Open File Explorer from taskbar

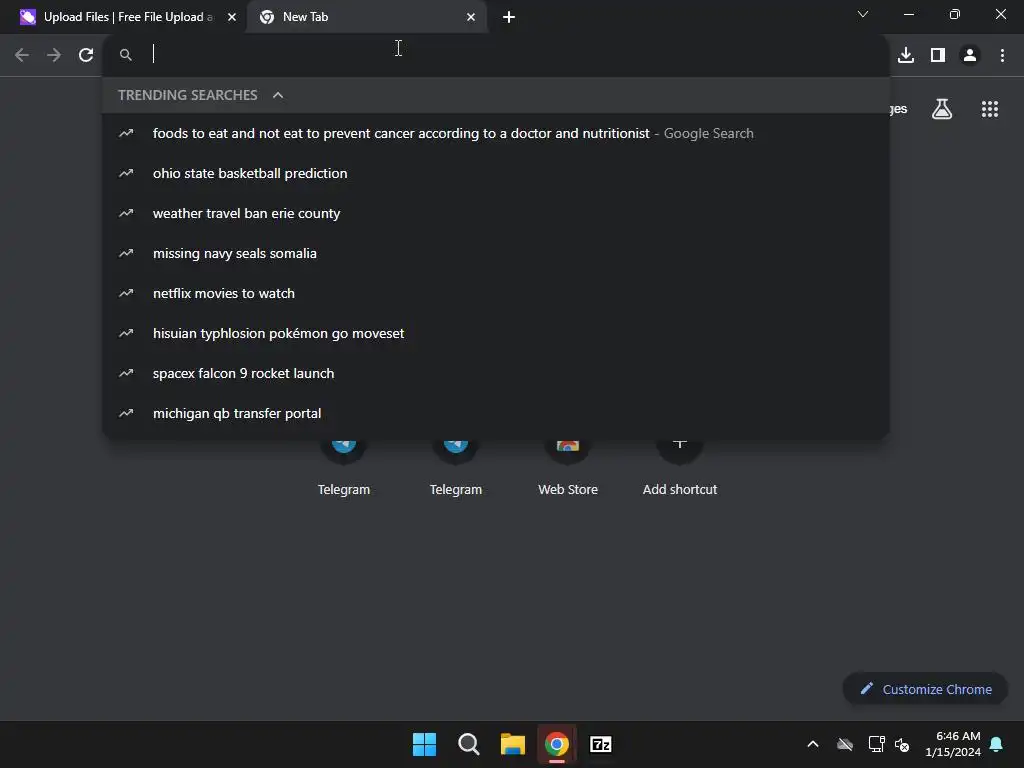coord(513,744)
